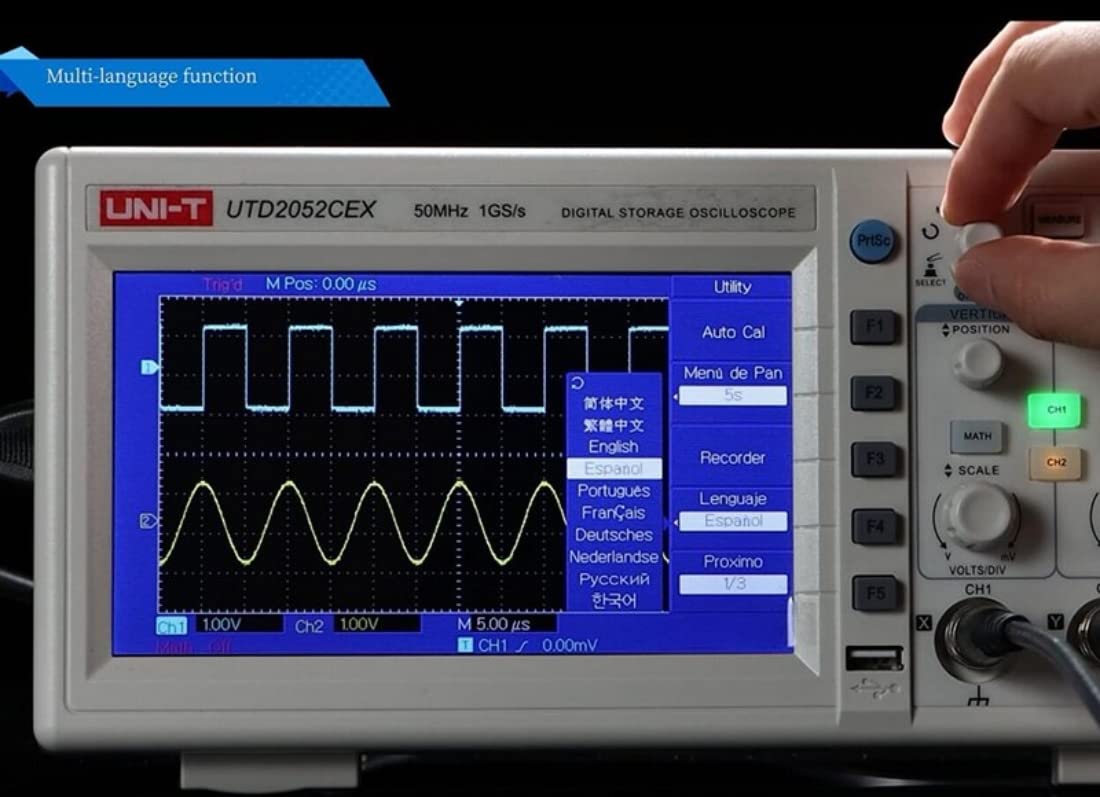This screenshot has height=797, width=1100.
Task: Click the ground symbol below CH1 connector
Action: [x=977, y=697]
